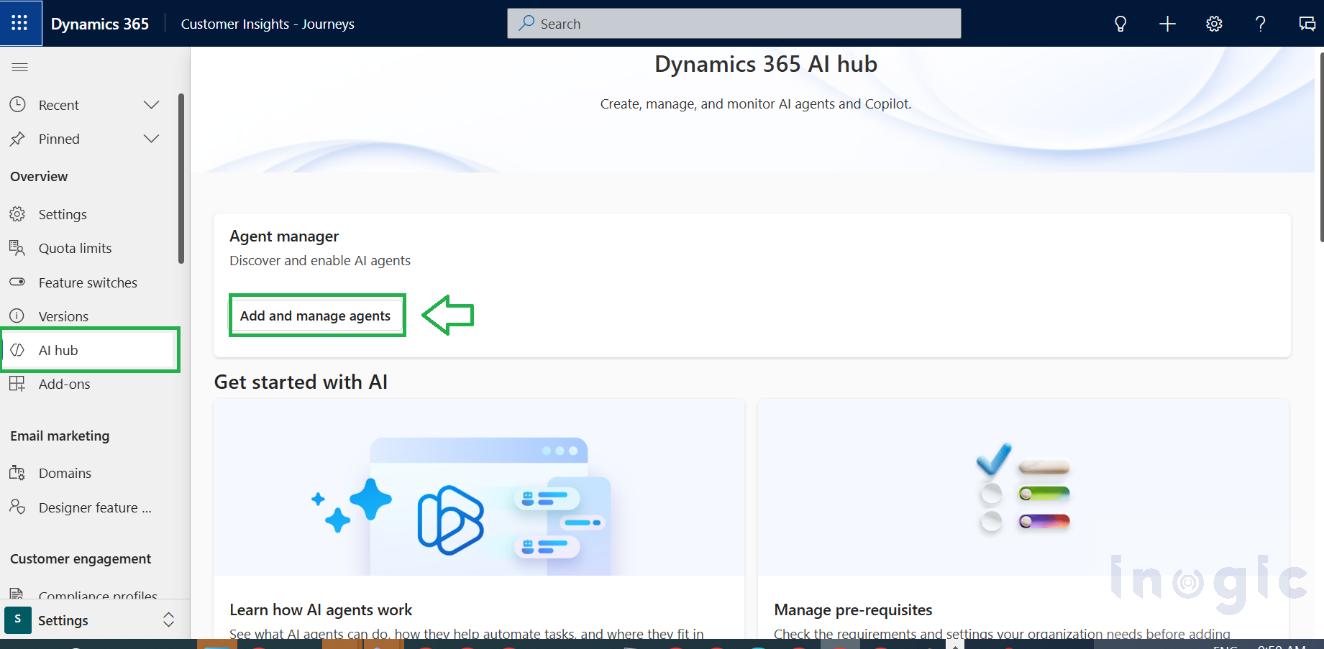
Task: Click the Feature switches toggle icon
Action: (17, 282)
